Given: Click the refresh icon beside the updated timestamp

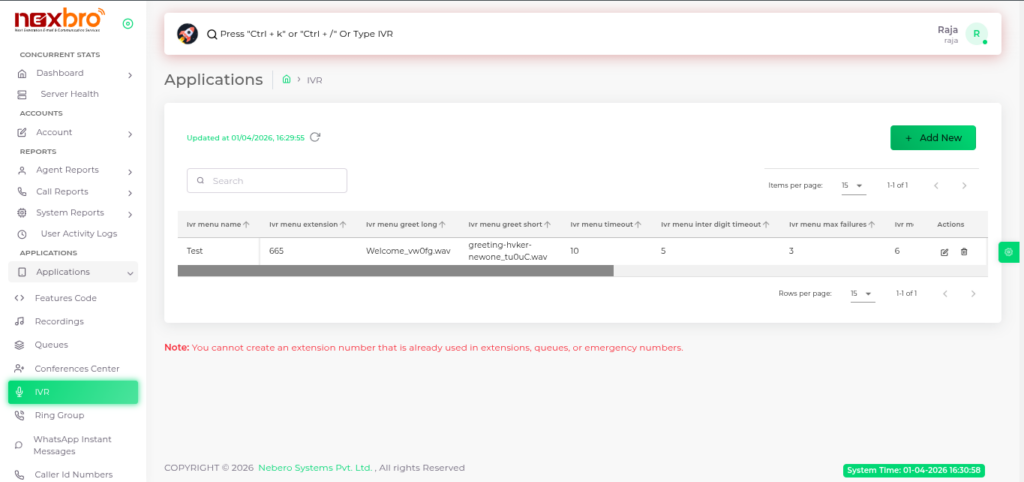Looking at the screenshot, I should [x=315, y=138].
